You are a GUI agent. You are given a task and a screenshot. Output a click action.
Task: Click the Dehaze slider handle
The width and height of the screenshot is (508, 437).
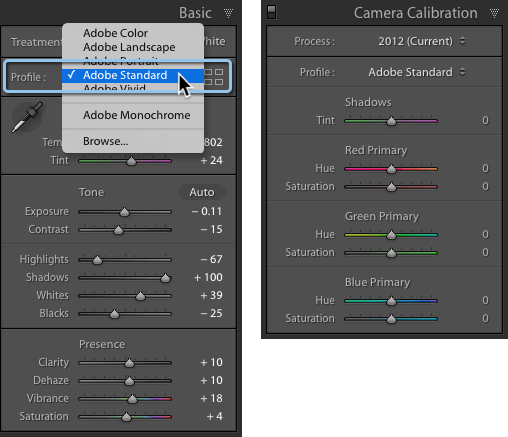point(129,381)
